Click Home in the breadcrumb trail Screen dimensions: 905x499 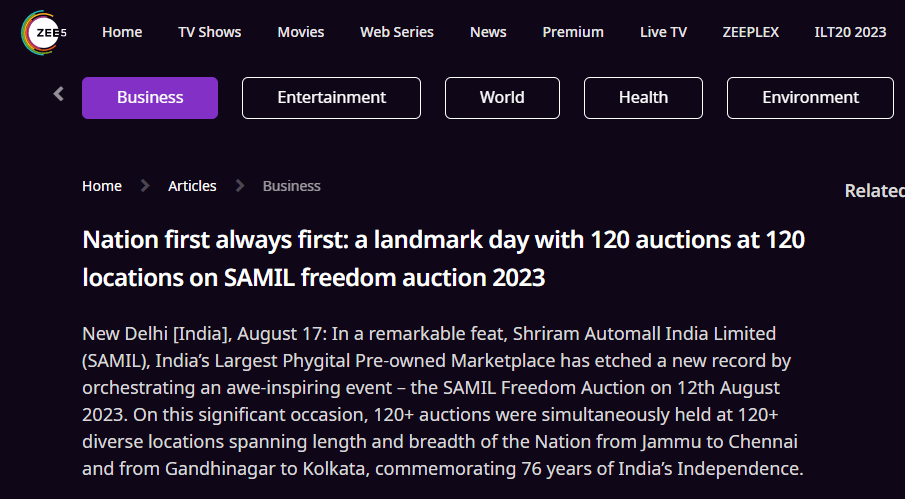click(x=102, y=186)
